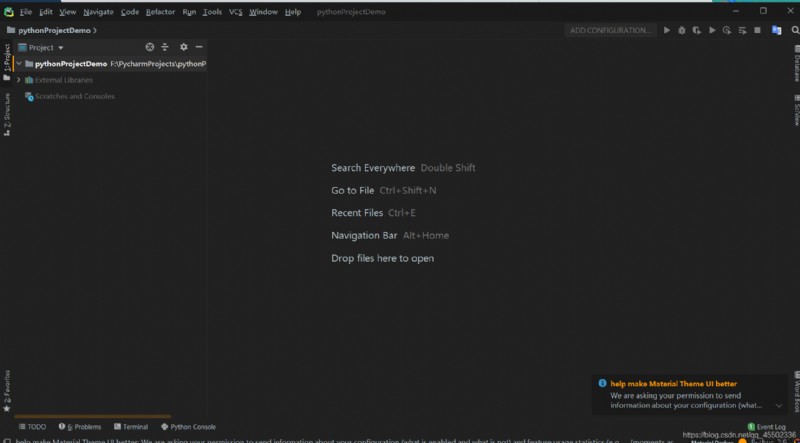This screenshot has width=800, height=443.
Task: Open the Terminal tool window tab
Action: pos(131,427)
